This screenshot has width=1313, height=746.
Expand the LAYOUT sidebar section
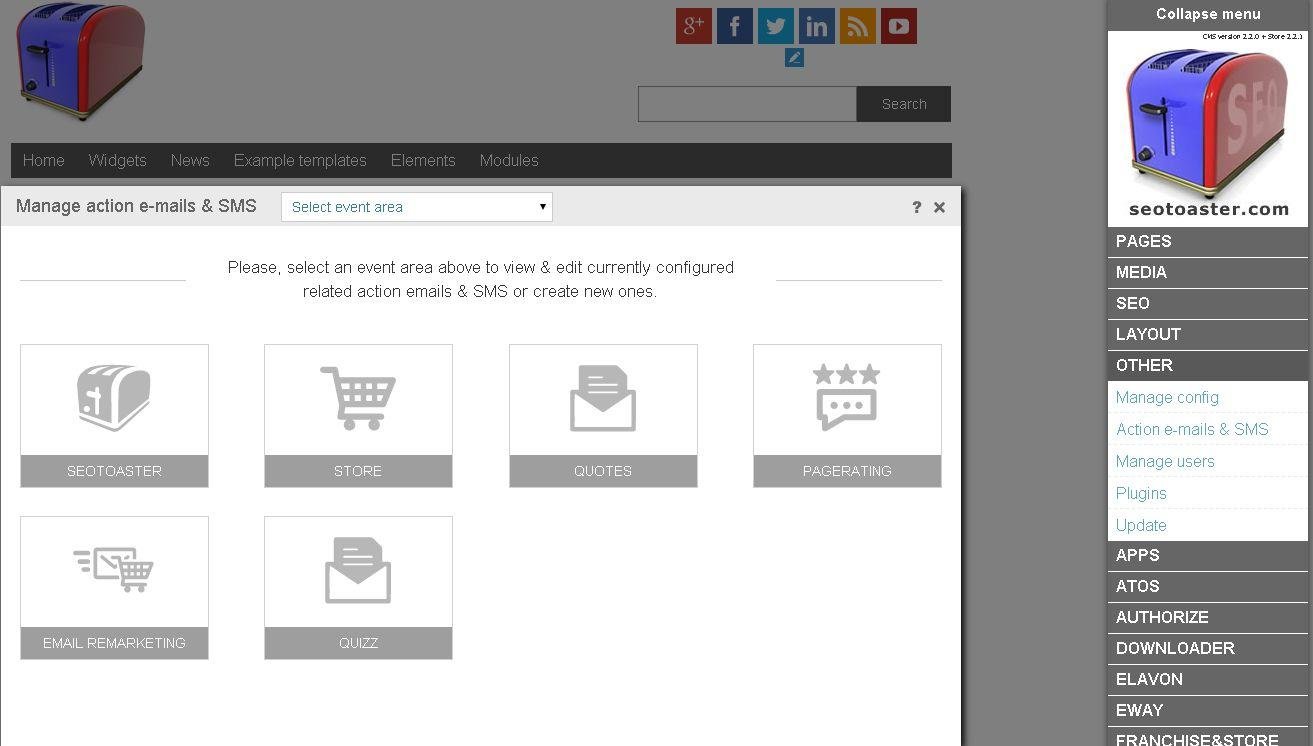click(1148, 334)
